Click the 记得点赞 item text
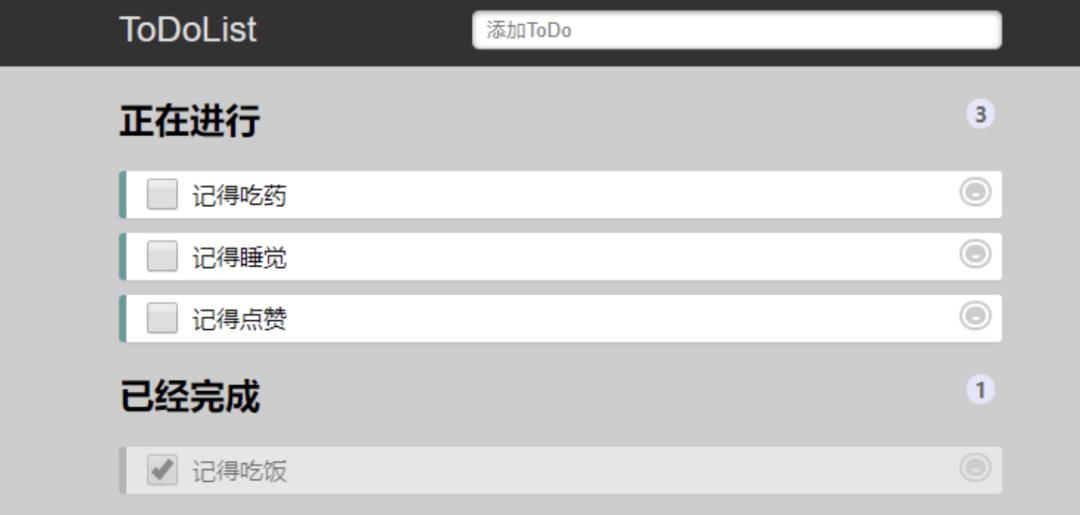This screenshot has height=515, width=1080. [x=239, y=320]
